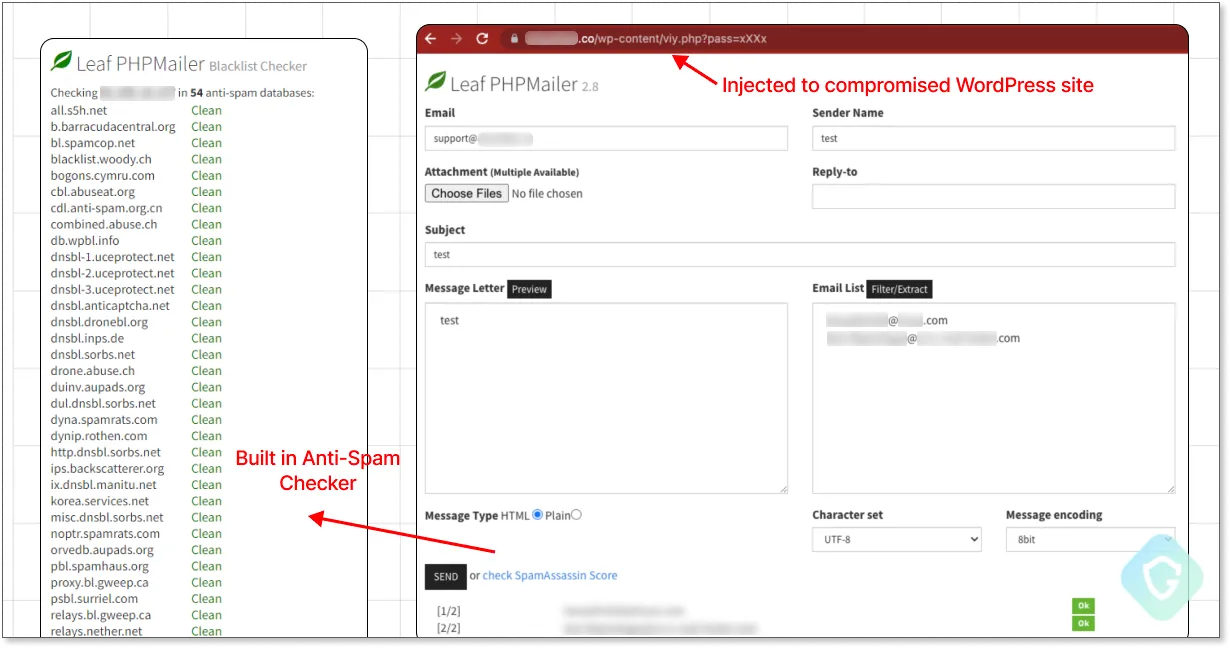This screenshot has height=648, width=1230.
Task: Click the b.barracudacentral.org entry
Action: tap(113, 127)
